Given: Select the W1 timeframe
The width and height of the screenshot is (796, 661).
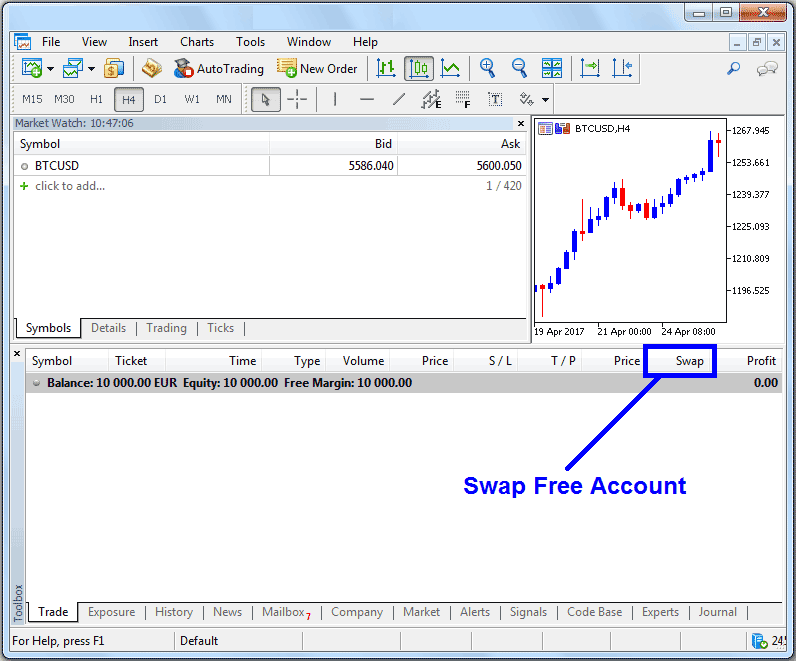Looking at the screenshot, I should pos(192,100).
